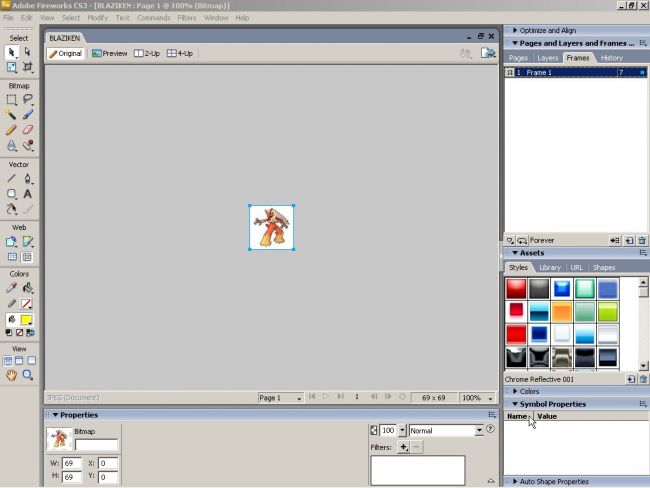Swap stroke and fill colors
The image size is (650, 488).
30,333
